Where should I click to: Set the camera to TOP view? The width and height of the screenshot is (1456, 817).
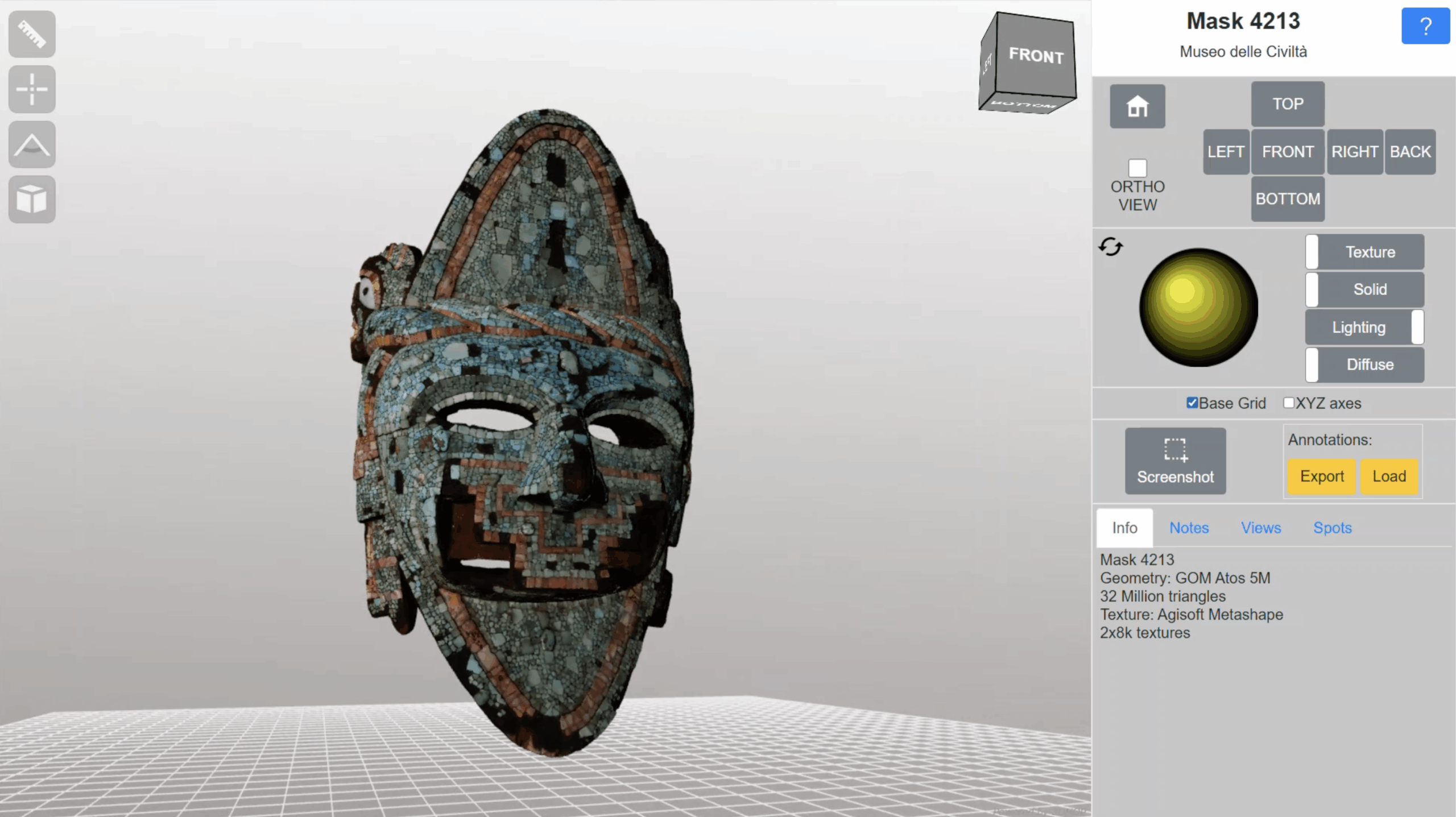tap(1288, 104)
